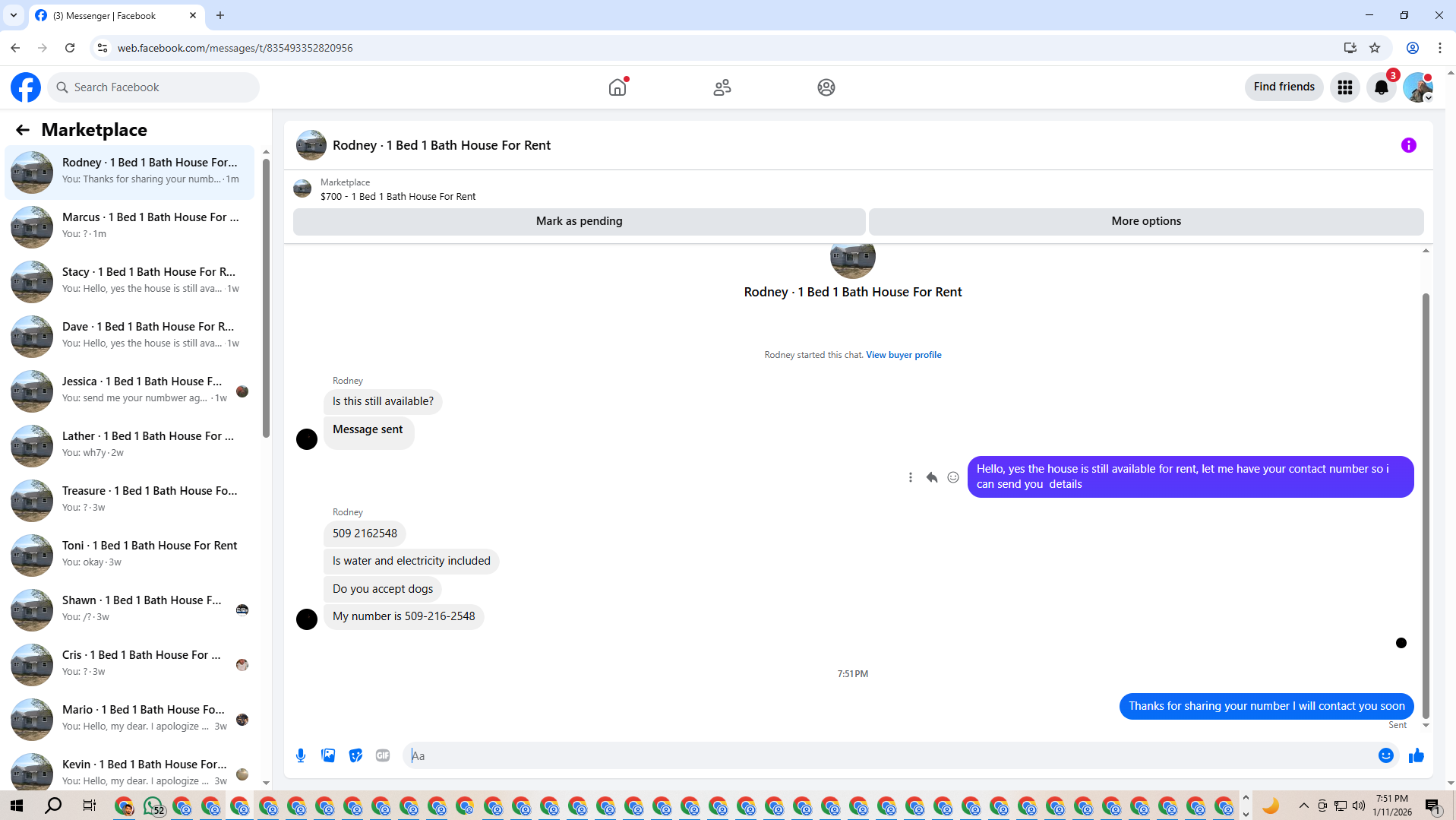Go back from Marketplace using the arrow
1456x820 pixels.
(x=23, y=130)
